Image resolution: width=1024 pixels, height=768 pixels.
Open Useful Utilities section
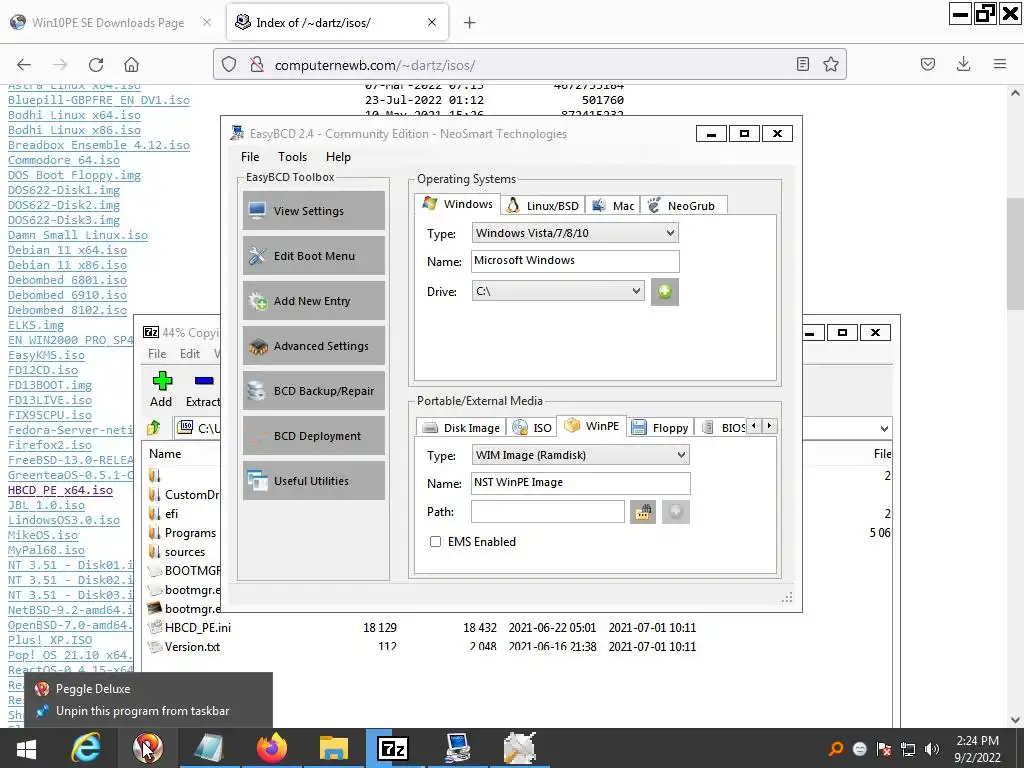(313, 481)
